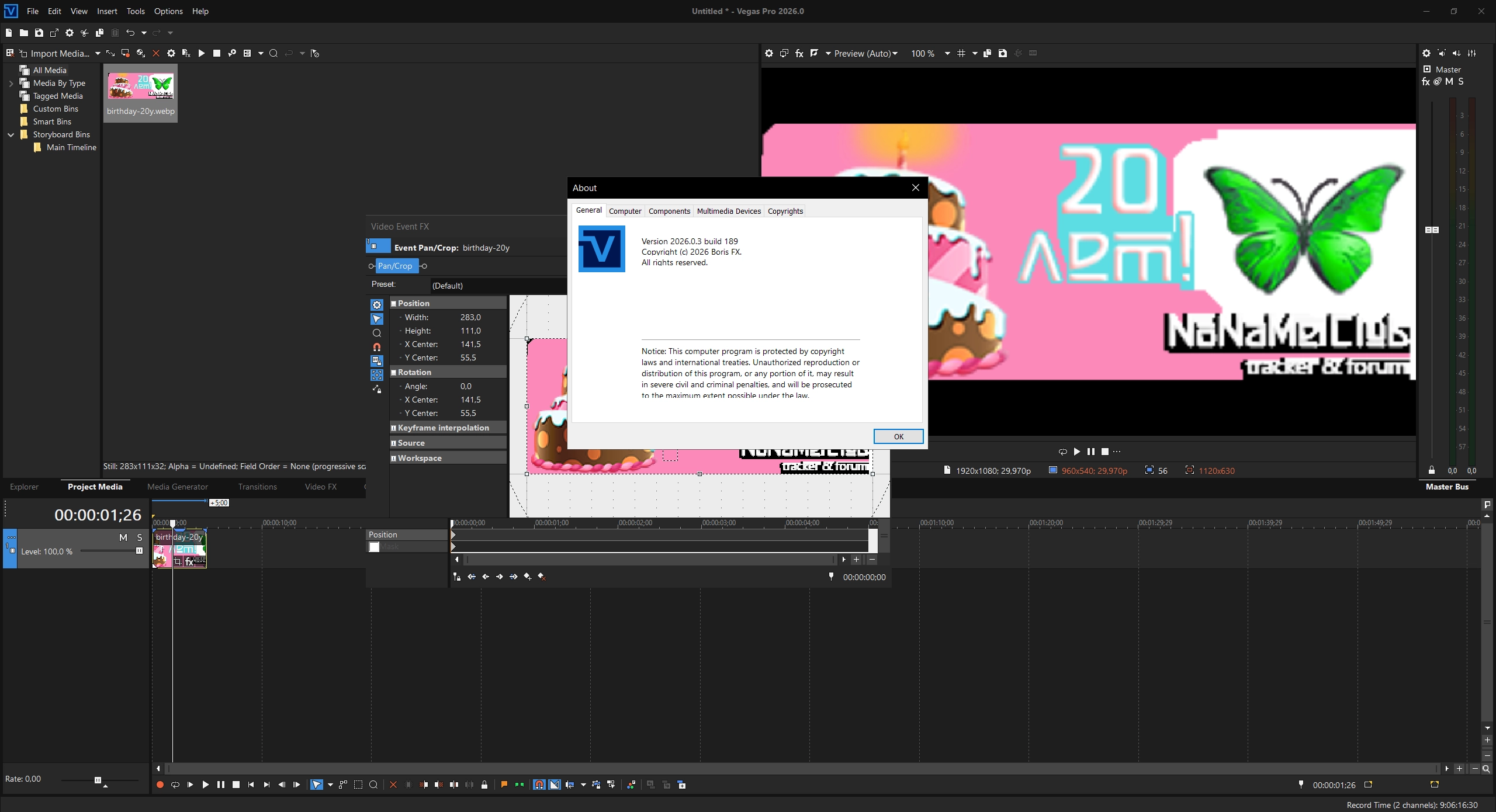Copy preview snapshot to clipboard

[x=988, y=53]
